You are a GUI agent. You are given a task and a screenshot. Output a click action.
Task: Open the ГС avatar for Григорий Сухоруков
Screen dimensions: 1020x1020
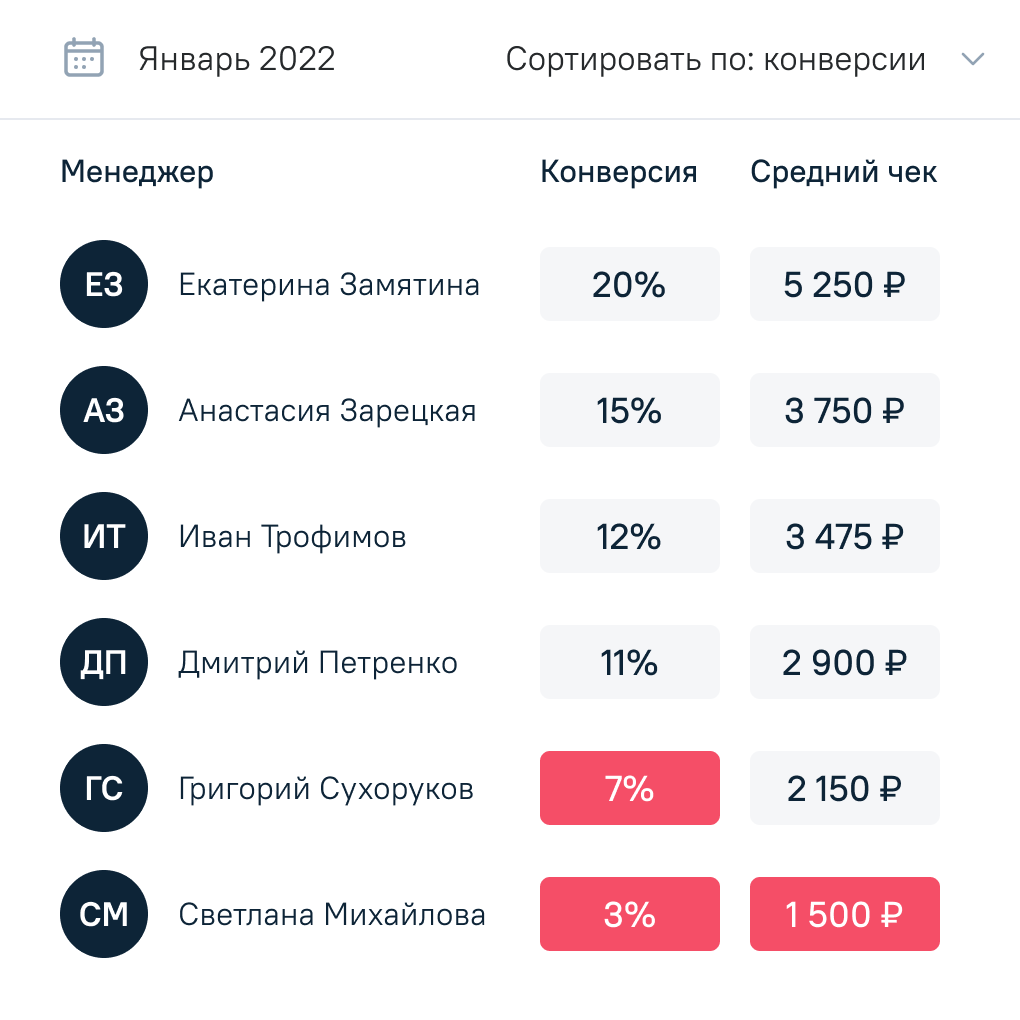pos(104,788)
